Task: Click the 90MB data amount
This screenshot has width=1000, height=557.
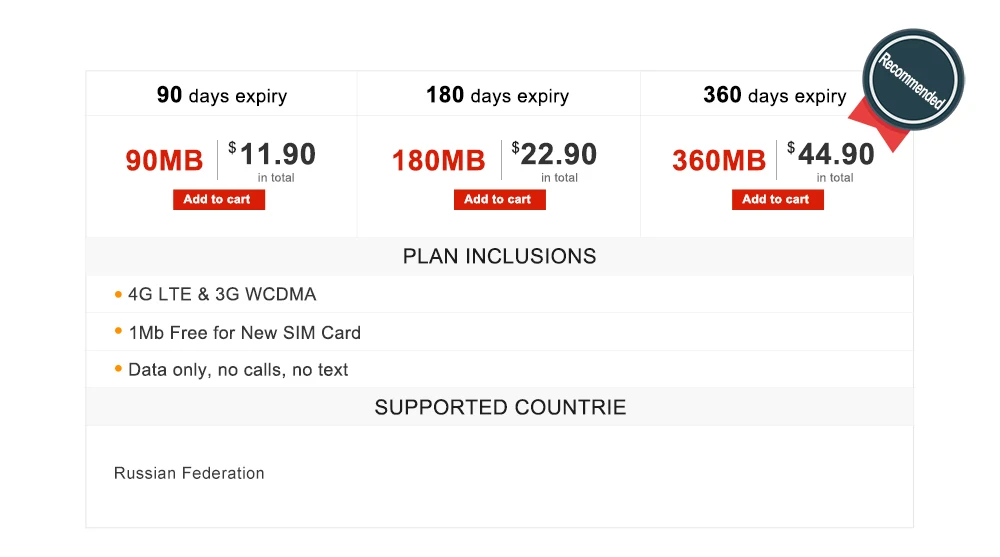Action: (164, 160)
